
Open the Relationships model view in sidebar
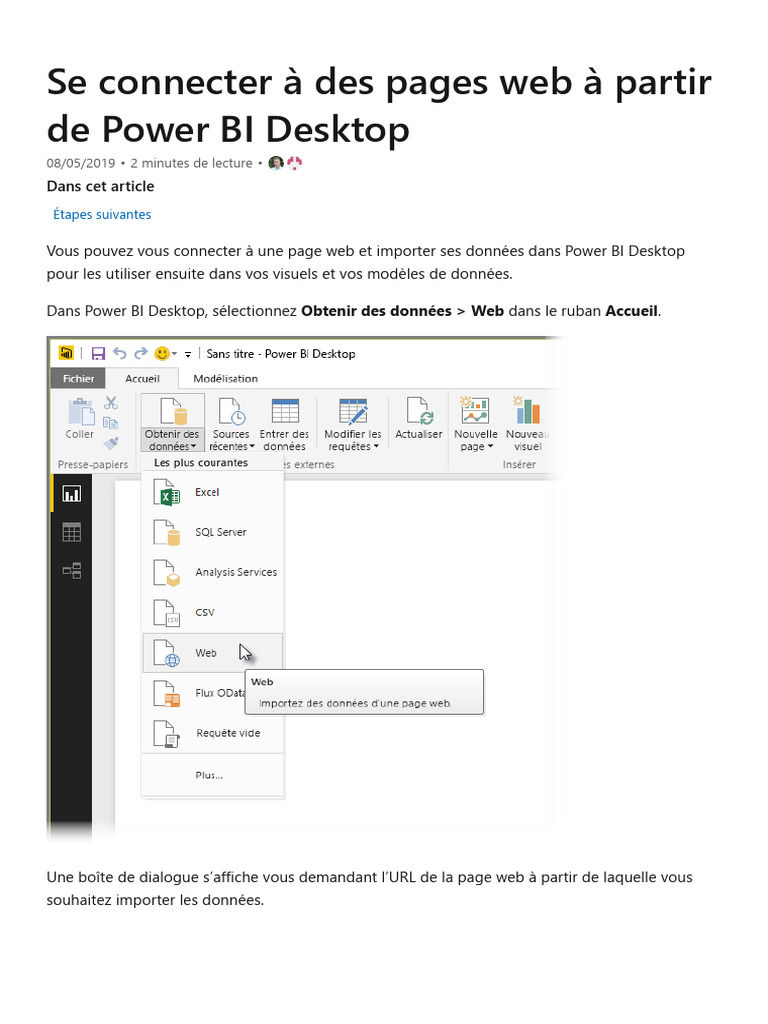click(x=71, y=571)
